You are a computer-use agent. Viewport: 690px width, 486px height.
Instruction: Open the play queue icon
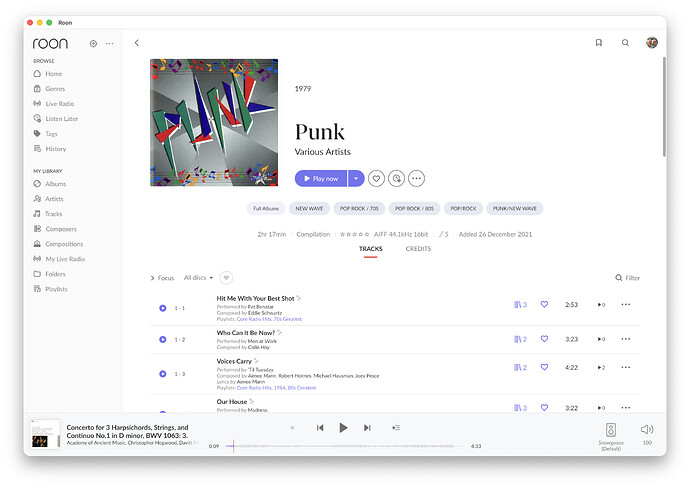[396, 427]
